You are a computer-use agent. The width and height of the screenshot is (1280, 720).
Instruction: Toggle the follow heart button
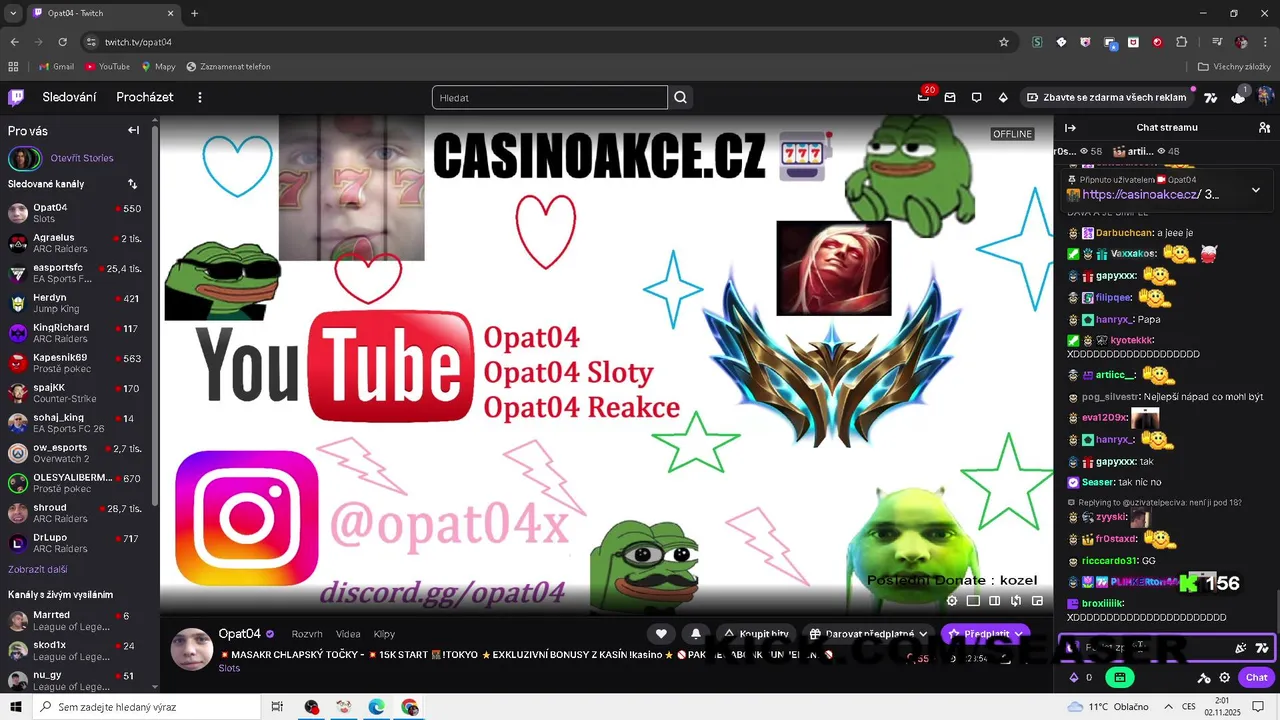pos(661,634)
